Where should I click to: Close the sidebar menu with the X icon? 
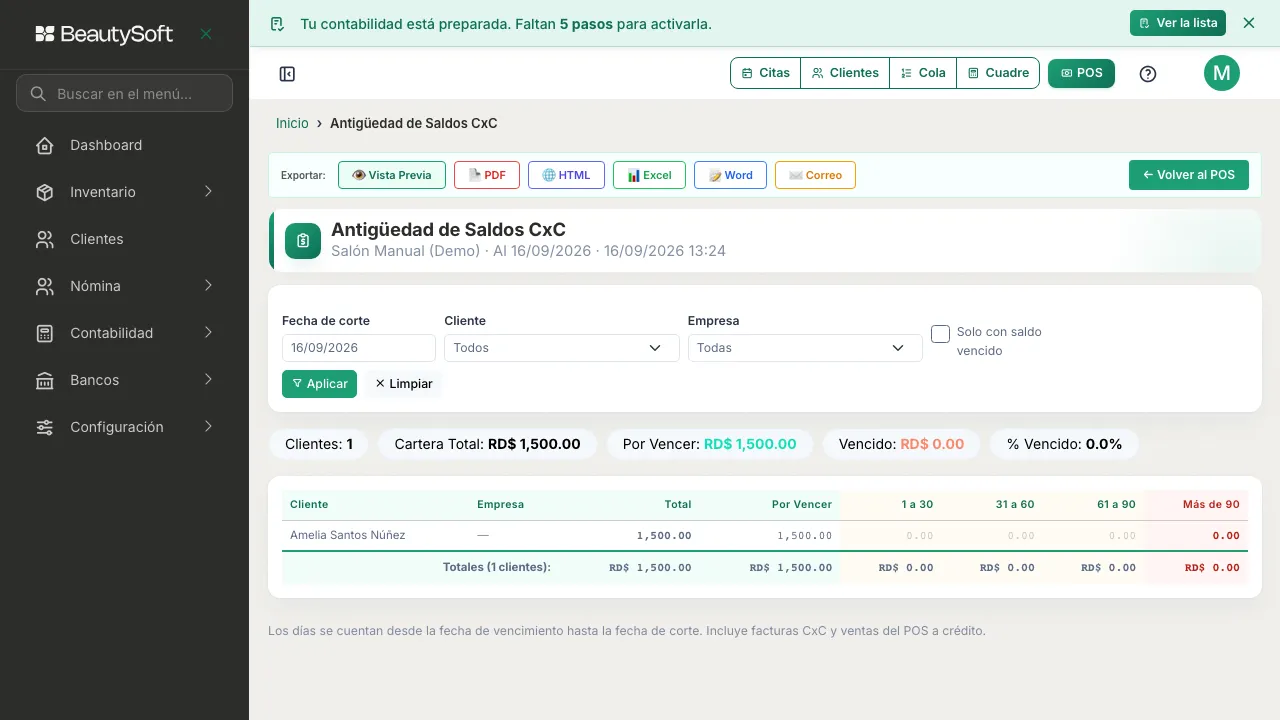(x=206, y=34)
